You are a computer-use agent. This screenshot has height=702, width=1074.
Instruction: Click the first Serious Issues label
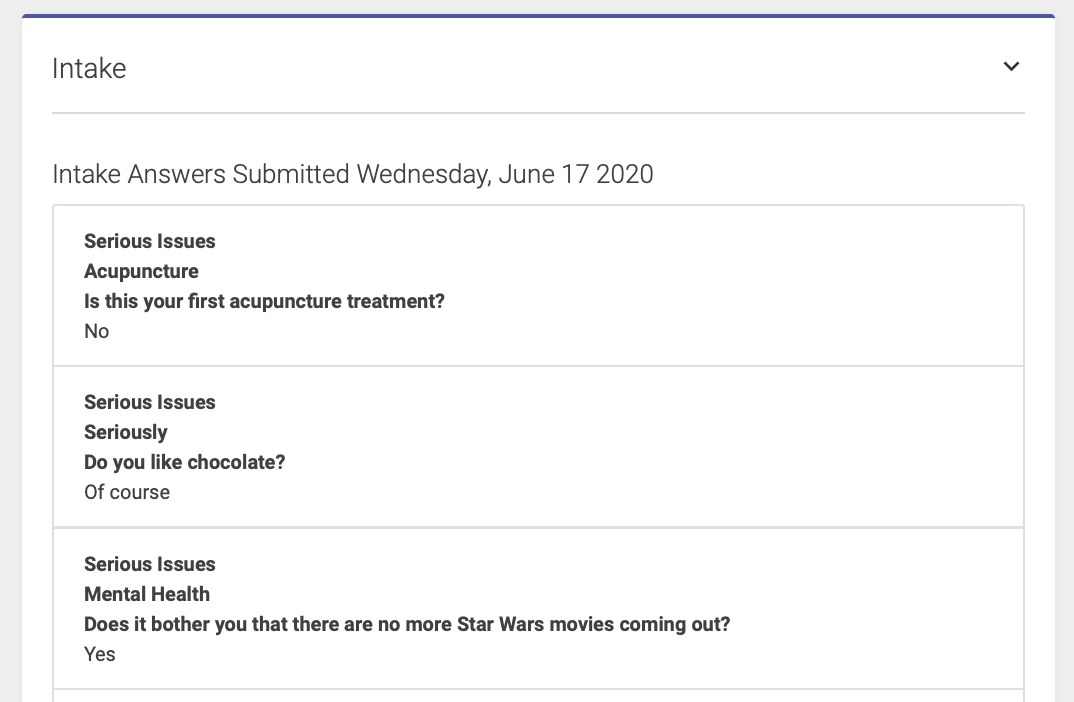pos(149,241)
